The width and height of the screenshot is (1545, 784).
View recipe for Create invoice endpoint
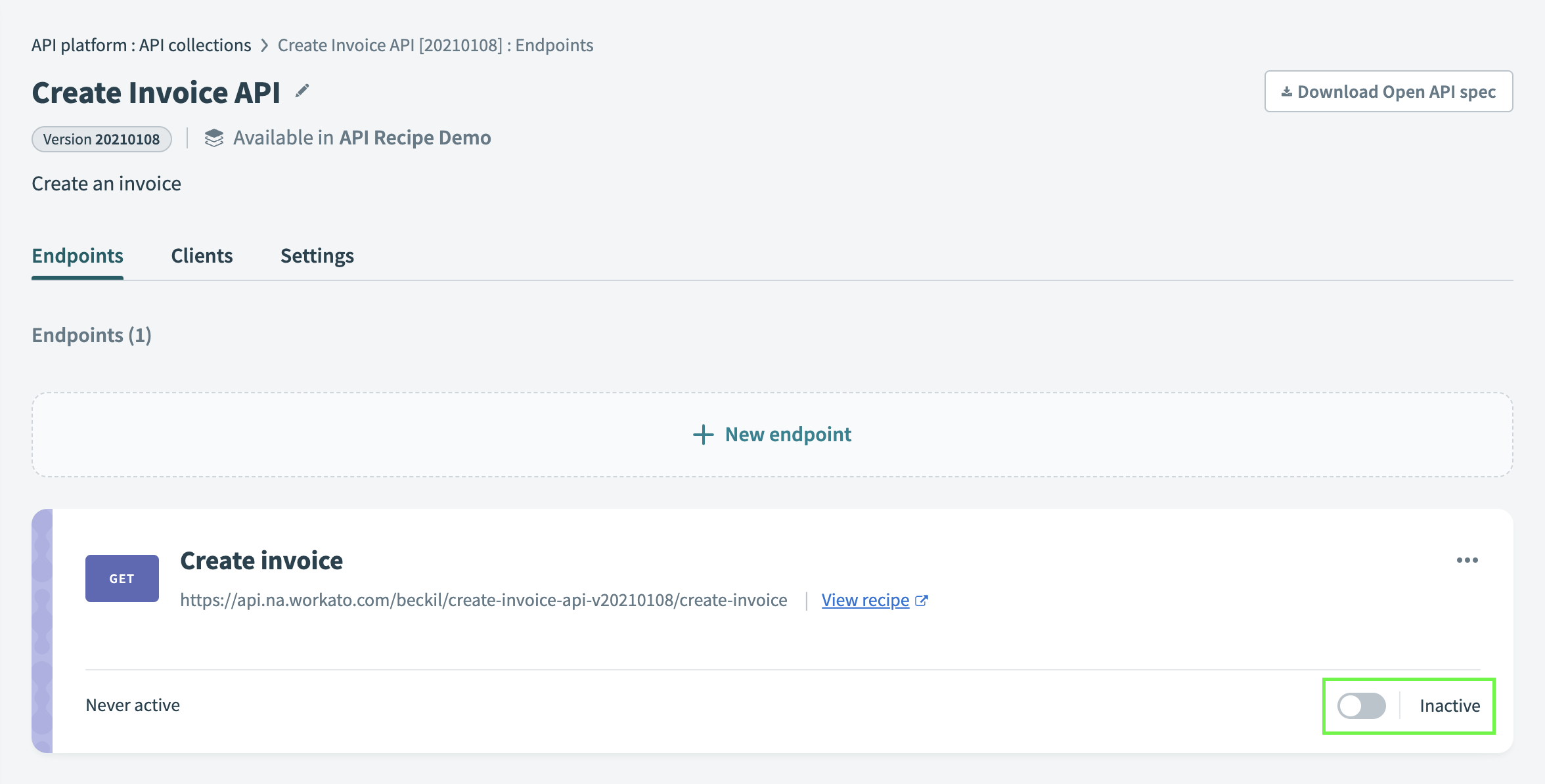coord(864,599)
